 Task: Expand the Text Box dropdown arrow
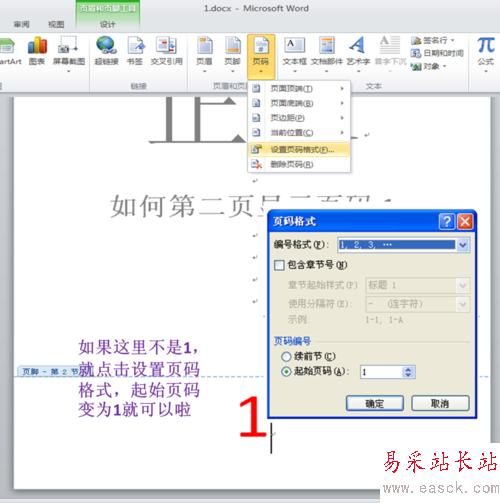[x=295, y=71]
